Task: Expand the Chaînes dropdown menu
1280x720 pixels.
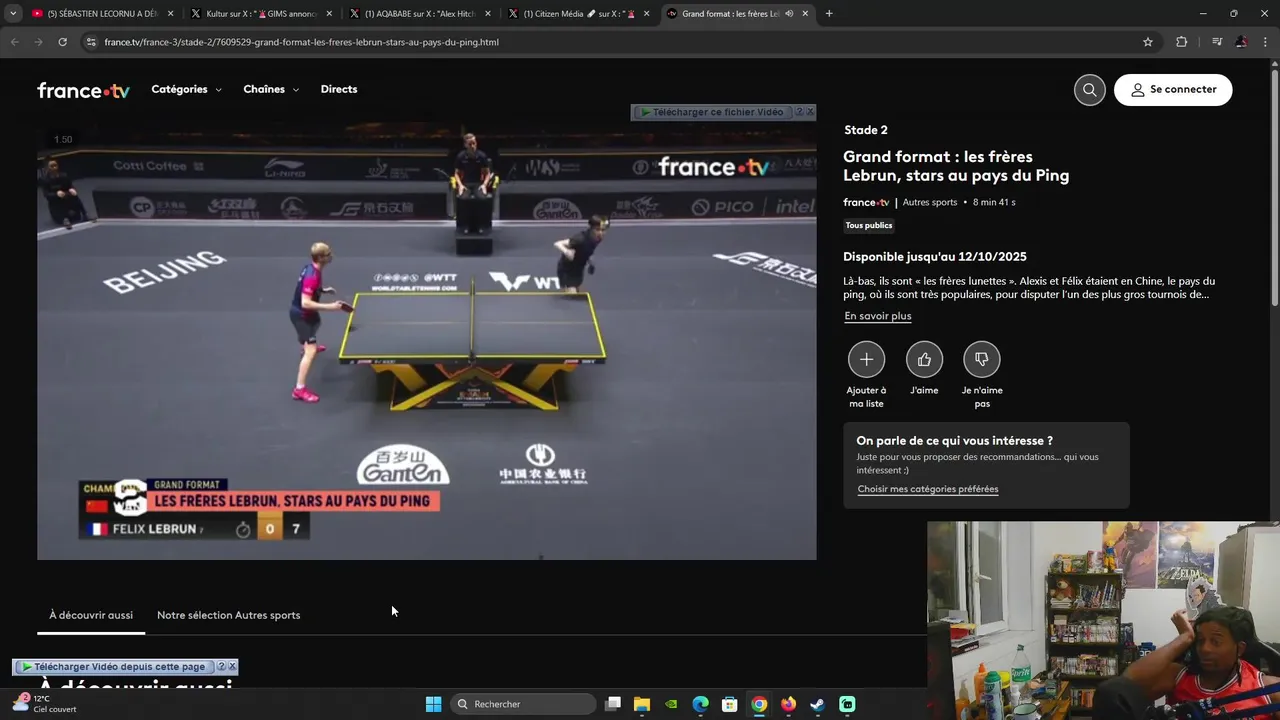Action: pos(271,89)
